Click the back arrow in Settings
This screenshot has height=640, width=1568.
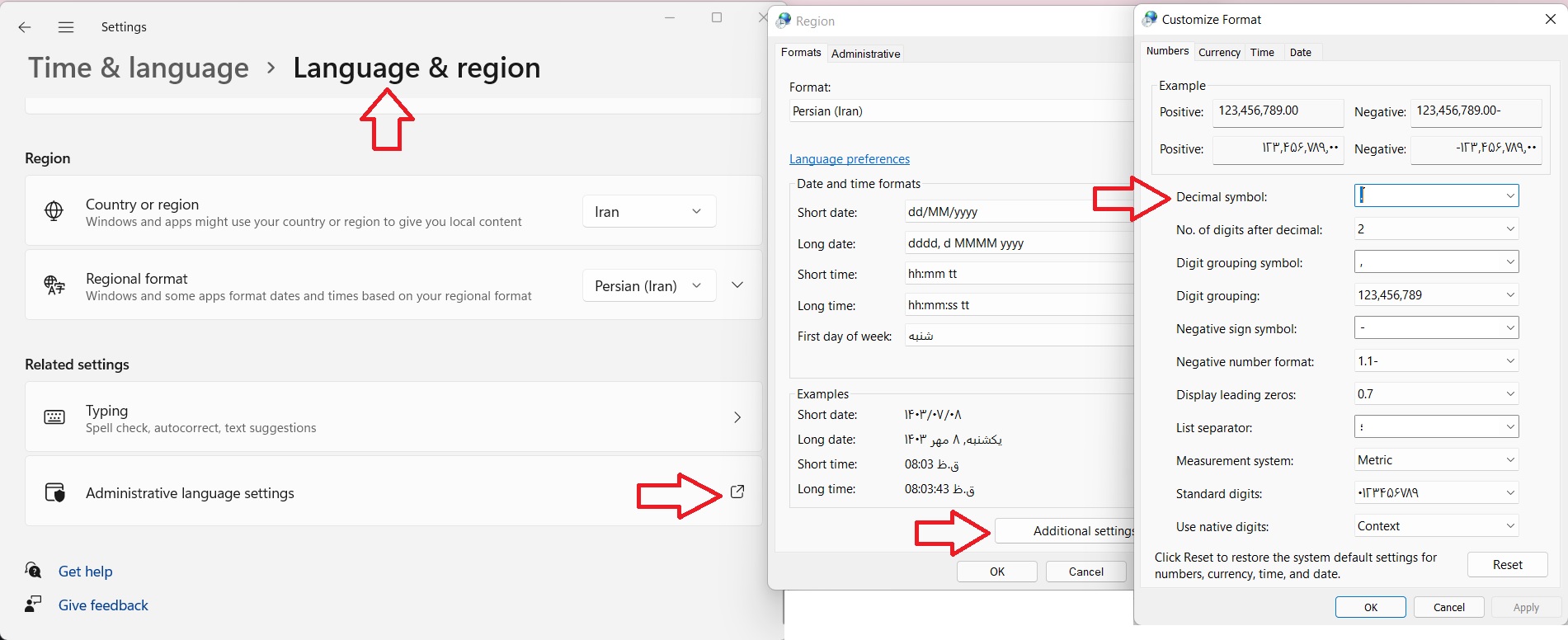(x=25, y=27)
